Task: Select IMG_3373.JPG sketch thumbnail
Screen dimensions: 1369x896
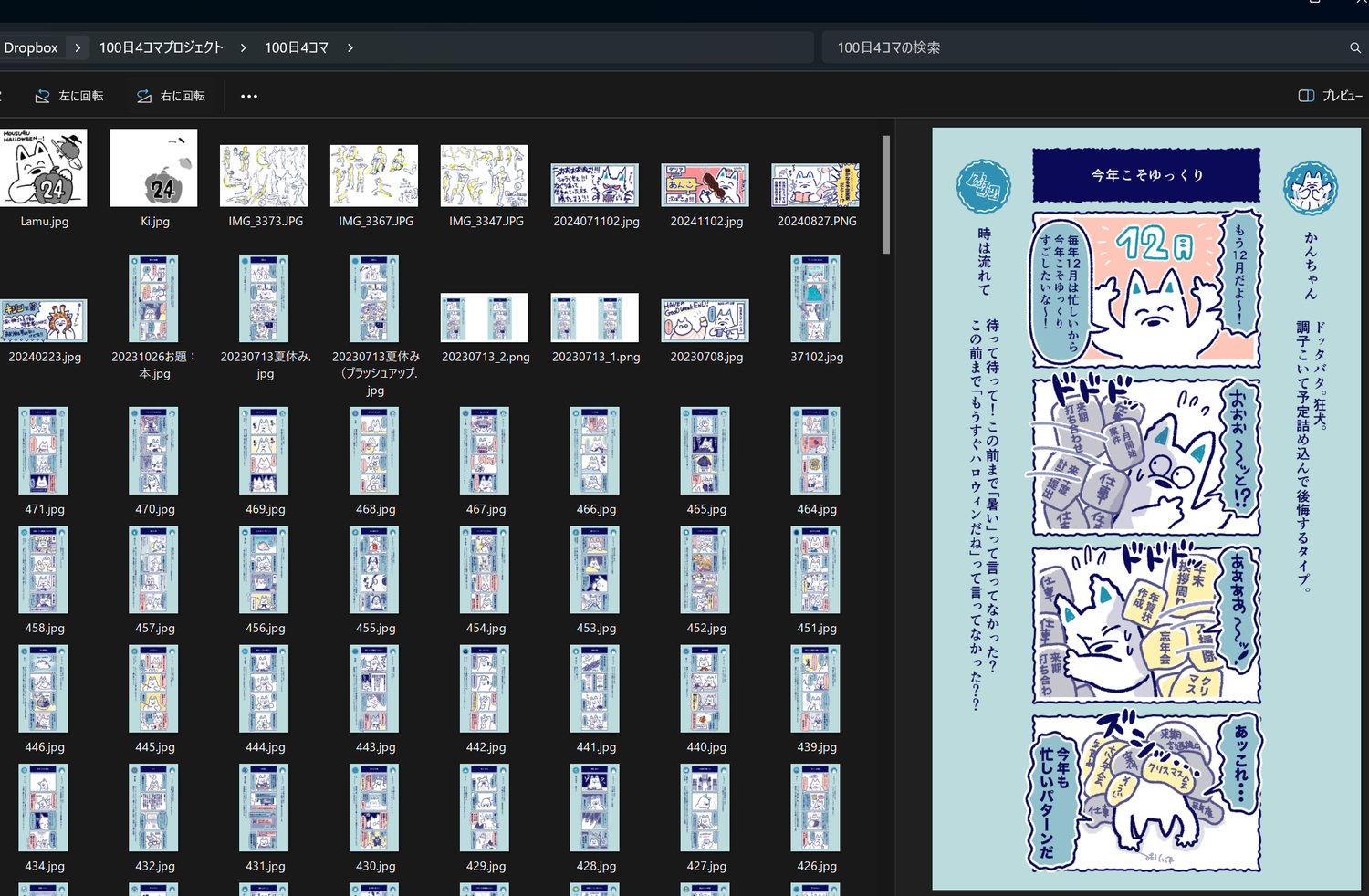Action: point(265,176)
